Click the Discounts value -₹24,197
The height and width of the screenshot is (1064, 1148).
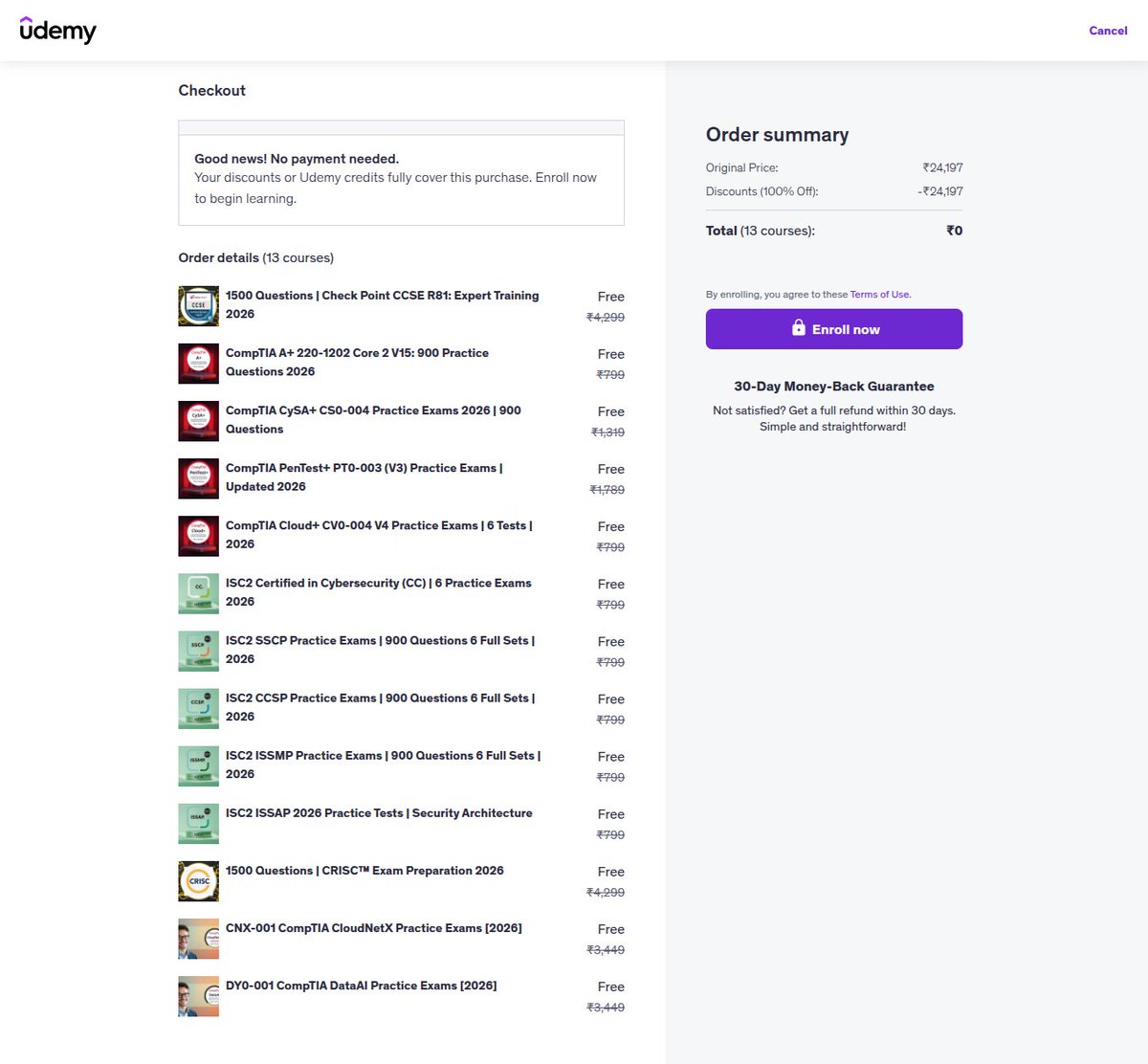[940, 191]
